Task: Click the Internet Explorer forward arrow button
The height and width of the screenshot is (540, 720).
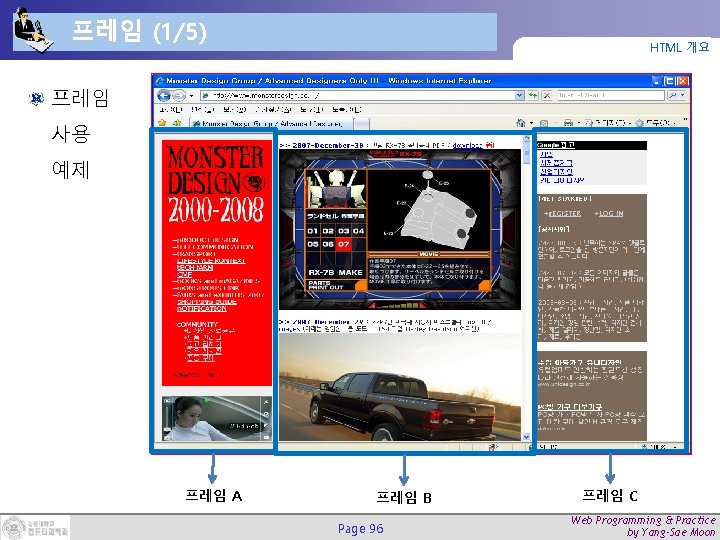Action: [x=179, y=96]
